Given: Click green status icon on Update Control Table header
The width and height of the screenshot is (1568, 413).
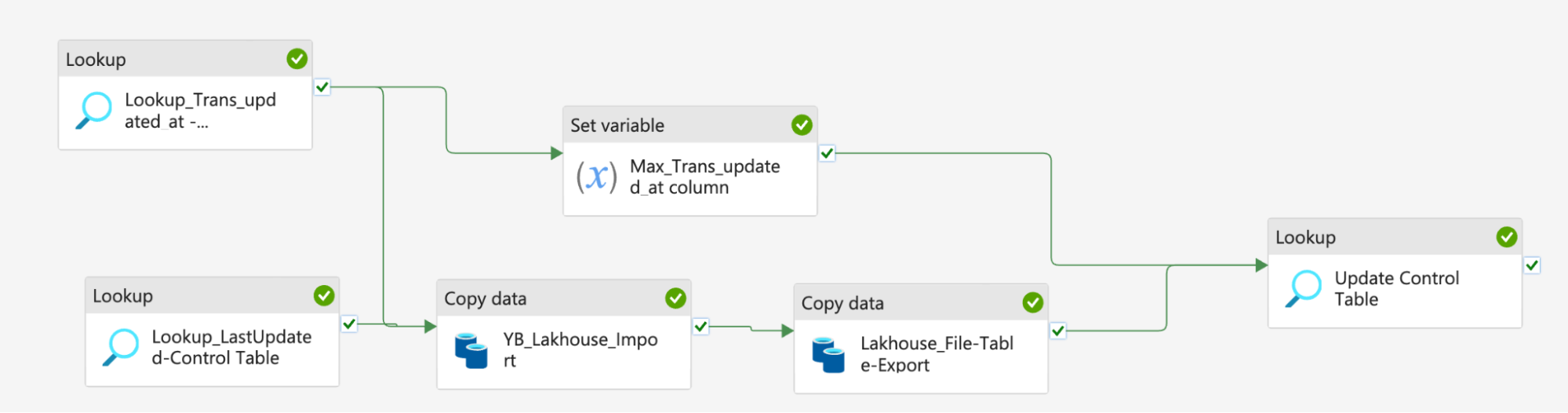Looking at the screenshot, I should click(x=1506, y=237).
